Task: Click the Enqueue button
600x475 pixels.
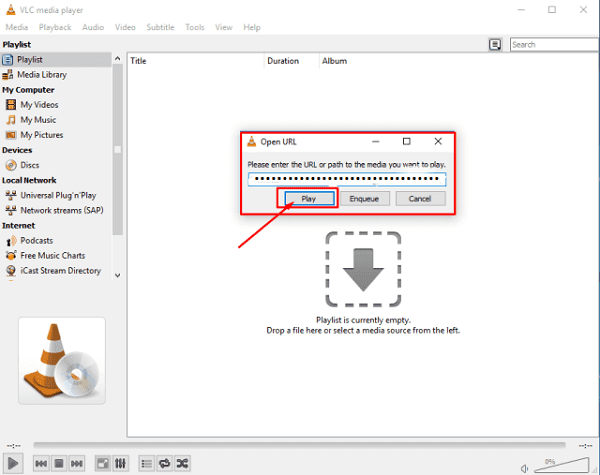Action: (364, 199)
